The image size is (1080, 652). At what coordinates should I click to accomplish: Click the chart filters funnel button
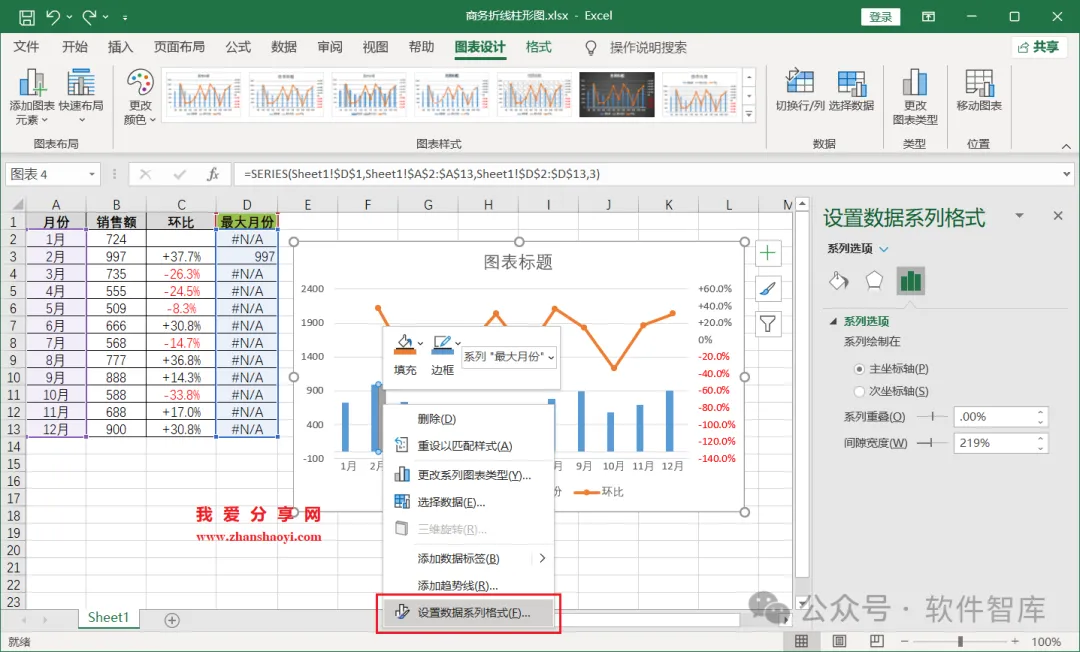768,324
